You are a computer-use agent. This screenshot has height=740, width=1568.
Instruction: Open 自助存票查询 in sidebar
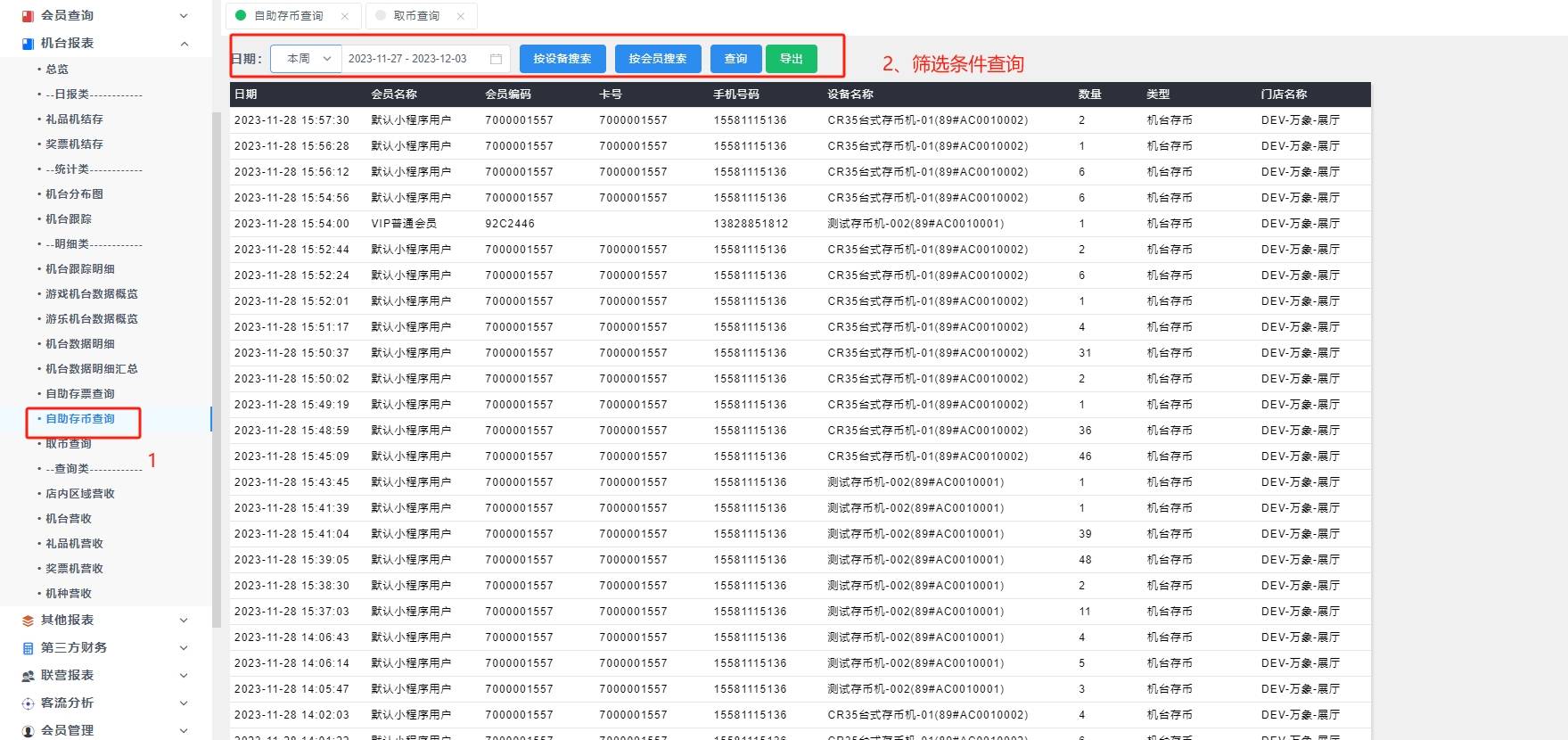(80, 394)
